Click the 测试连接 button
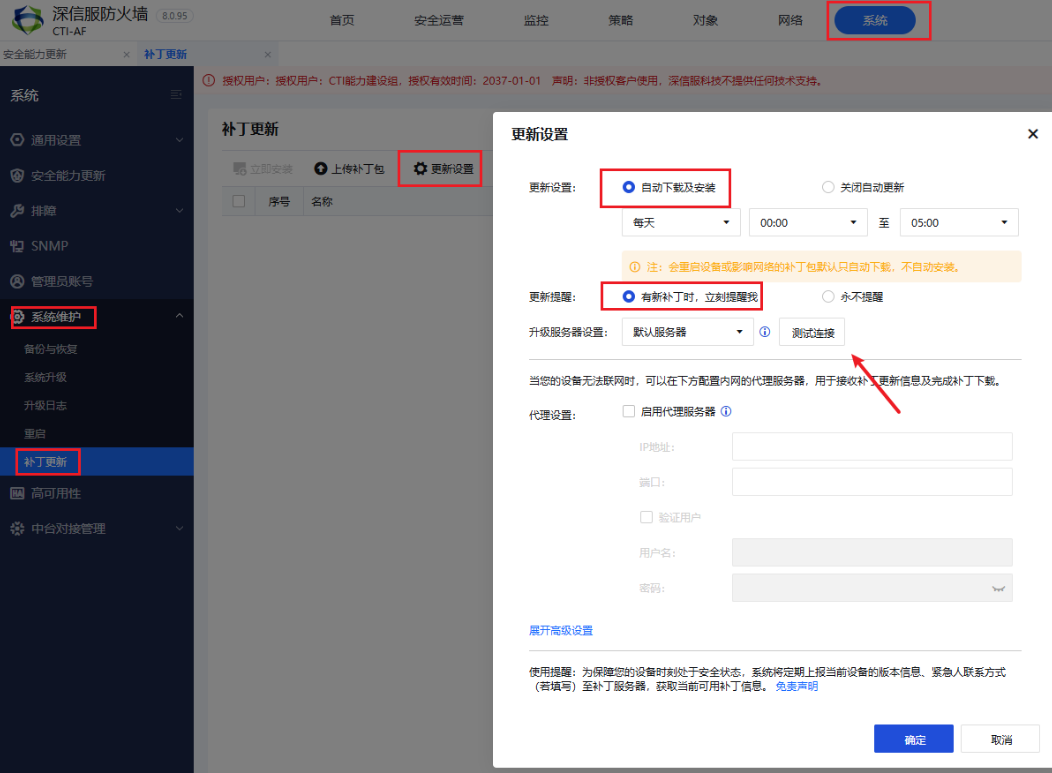The width and height of the screenshot is (1052, 773). [812, 332]
